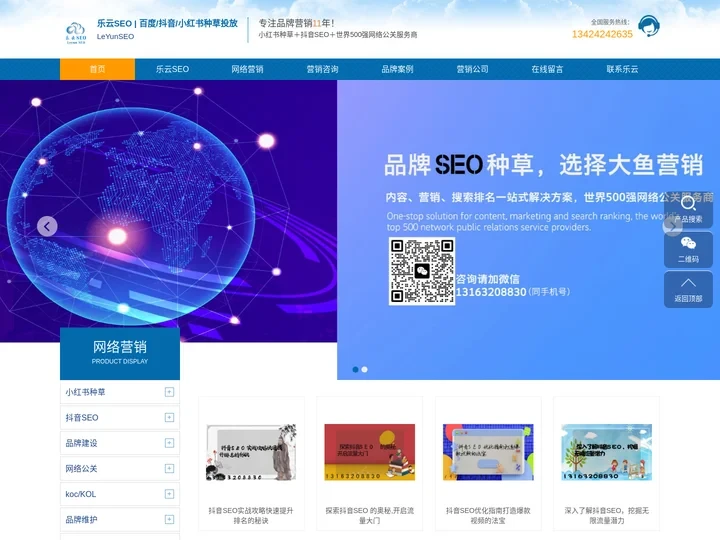
Task: Click the 网络公关 sidebar link
Action: [x=81, y=468]
